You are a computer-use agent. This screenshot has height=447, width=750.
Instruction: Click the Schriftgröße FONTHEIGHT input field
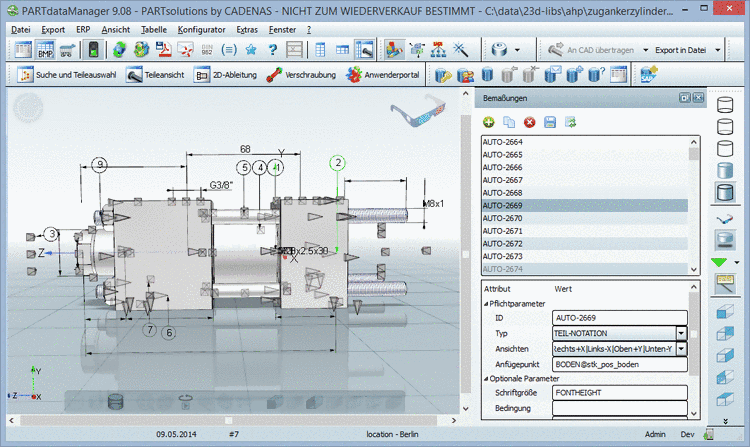coord(617,394)
